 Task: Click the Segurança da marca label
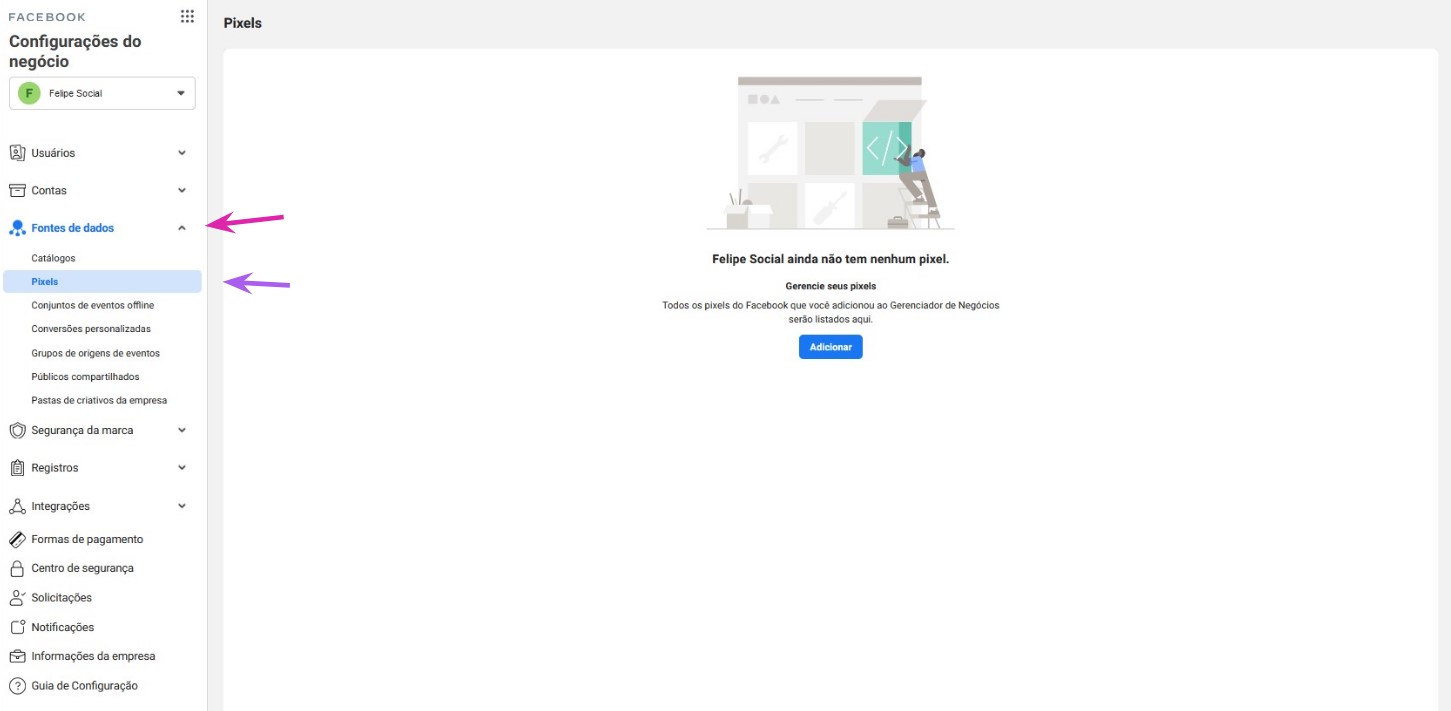click(x=82, y=430)
